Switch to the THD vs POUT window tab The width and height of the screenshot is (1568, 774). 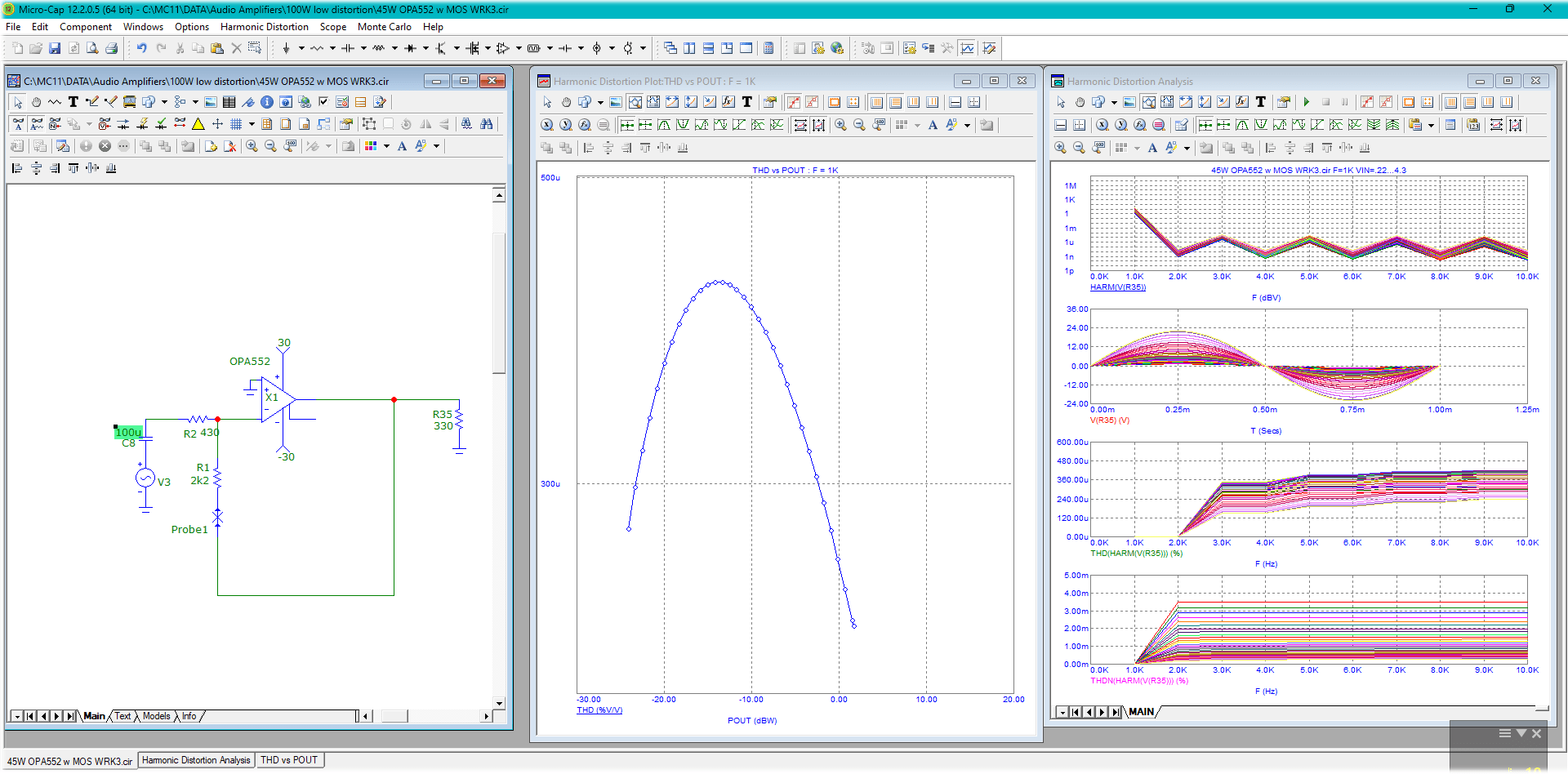pyautogui.click(x=289, y=760)
